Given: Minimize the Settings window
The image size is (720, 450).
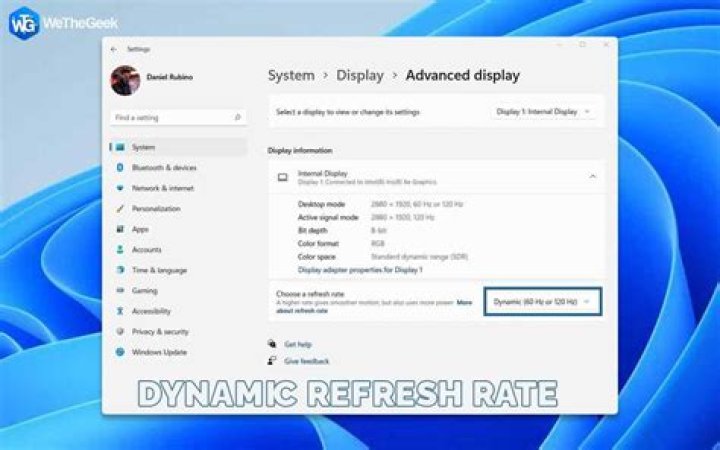Looking at the screenshot, I should coord(559,45).
